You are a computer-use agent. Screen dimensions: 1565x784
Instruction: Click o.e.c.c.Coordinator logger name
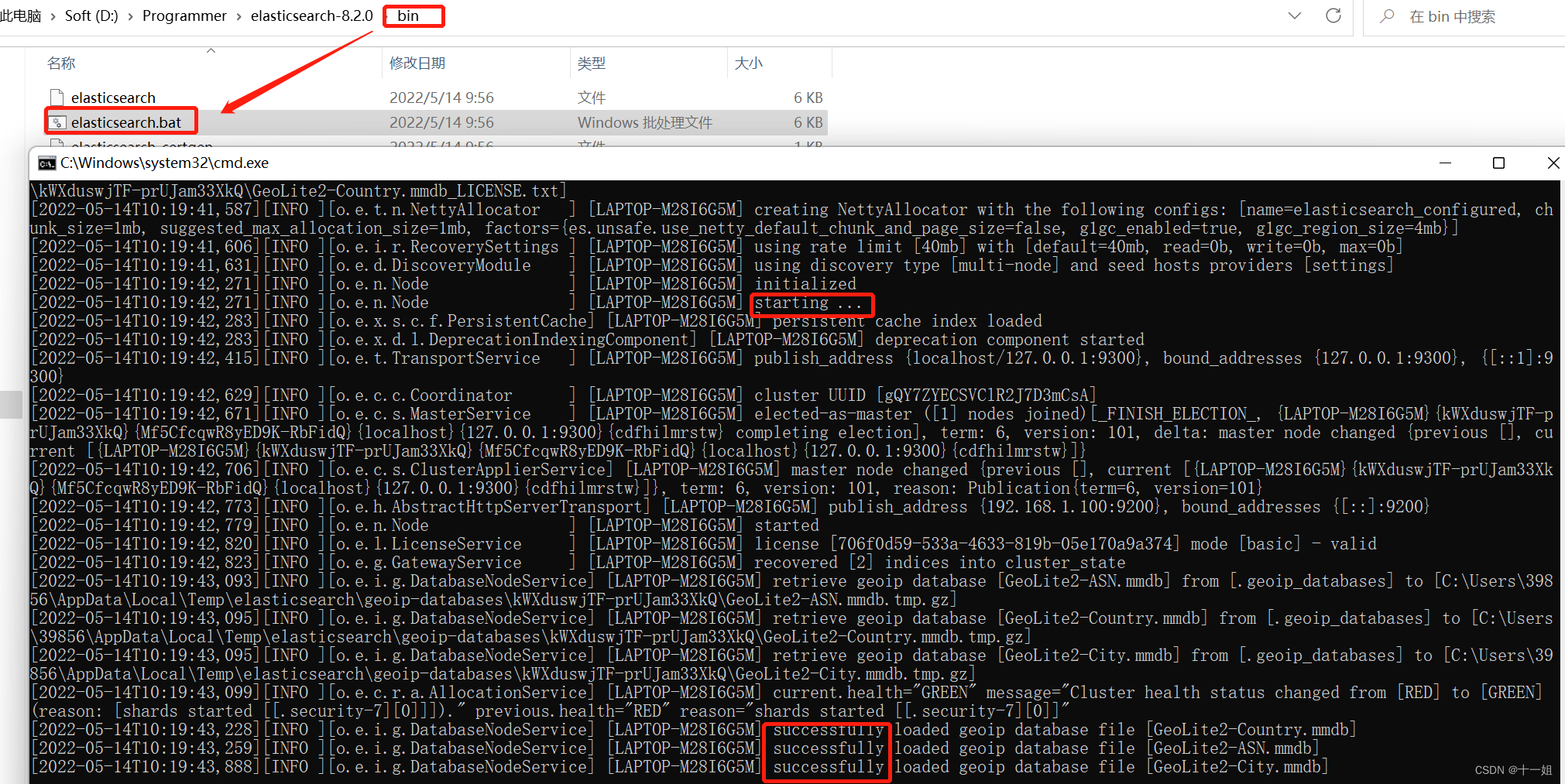coord(424,395)
